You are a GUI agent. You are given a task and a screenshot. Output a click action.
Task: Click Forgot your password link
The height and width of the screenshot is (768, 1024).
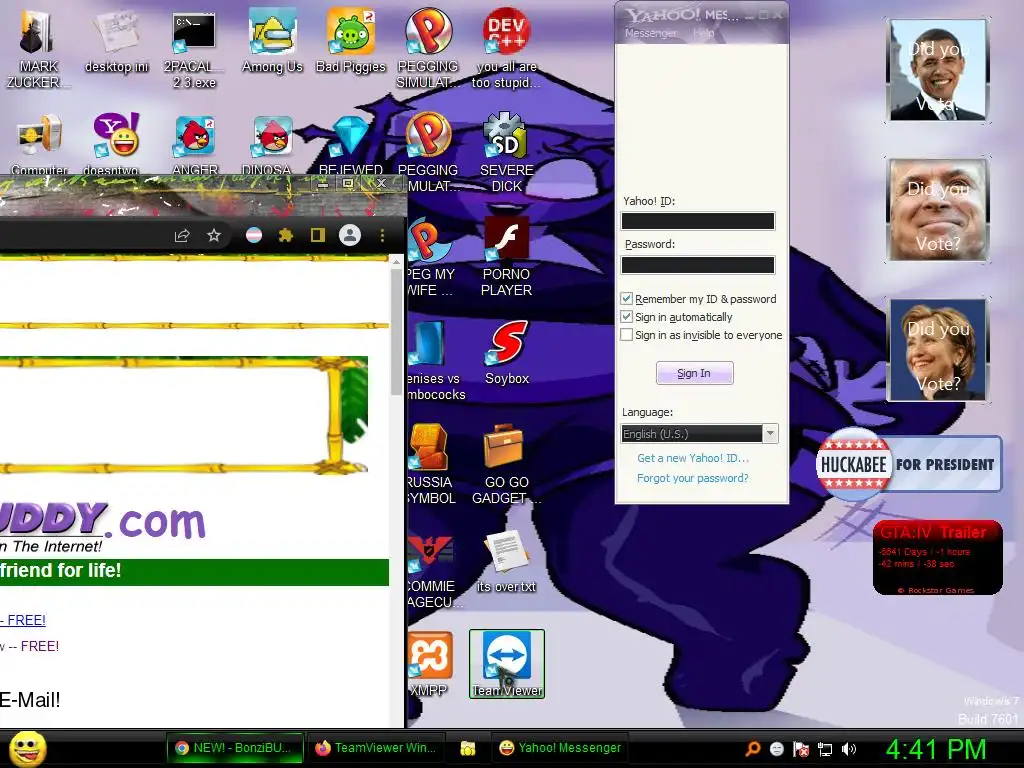tap(693, 478)
